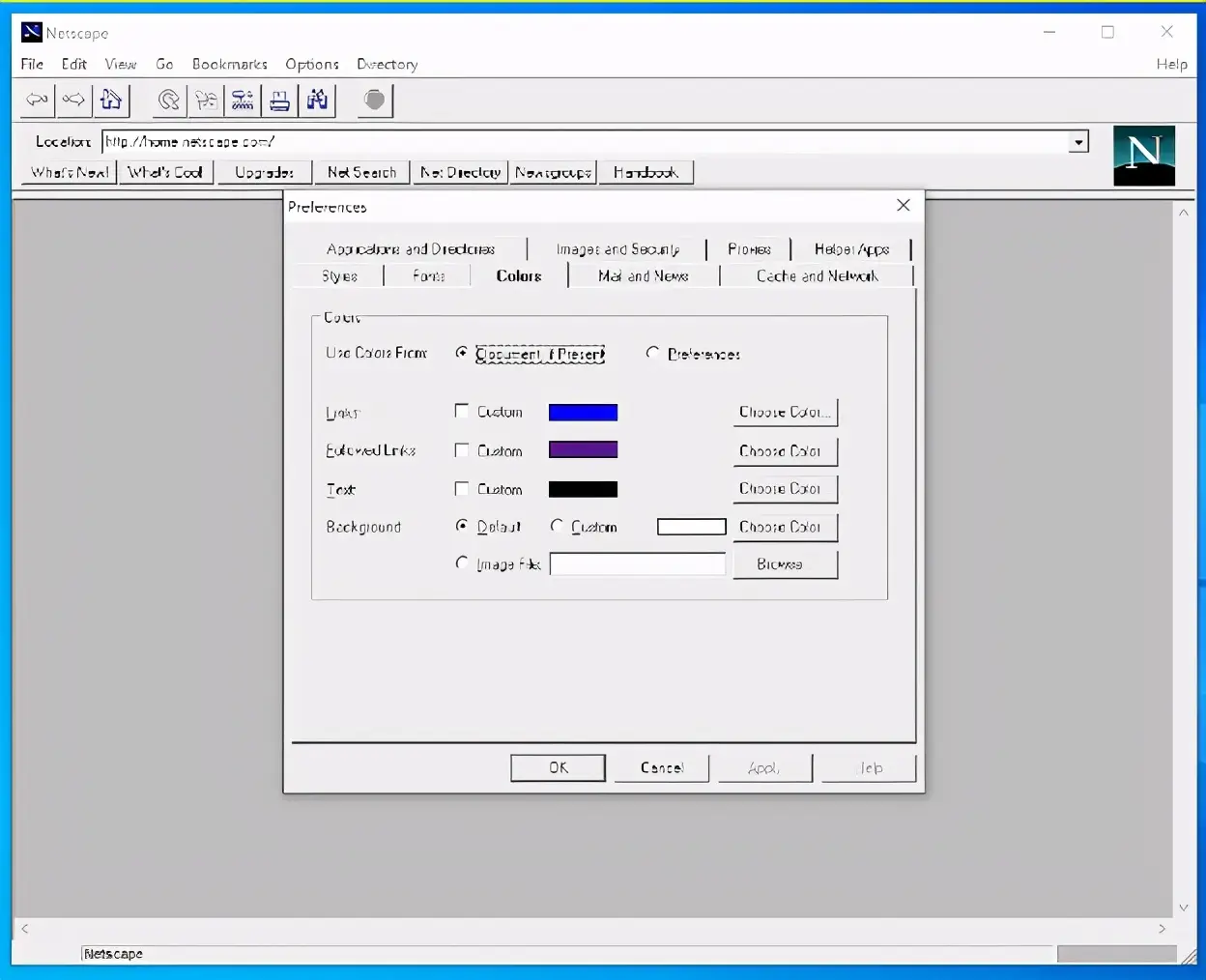Viewport: 1206px width, 980px height.
Task: Open the File menu
Action: pos(32,64)
